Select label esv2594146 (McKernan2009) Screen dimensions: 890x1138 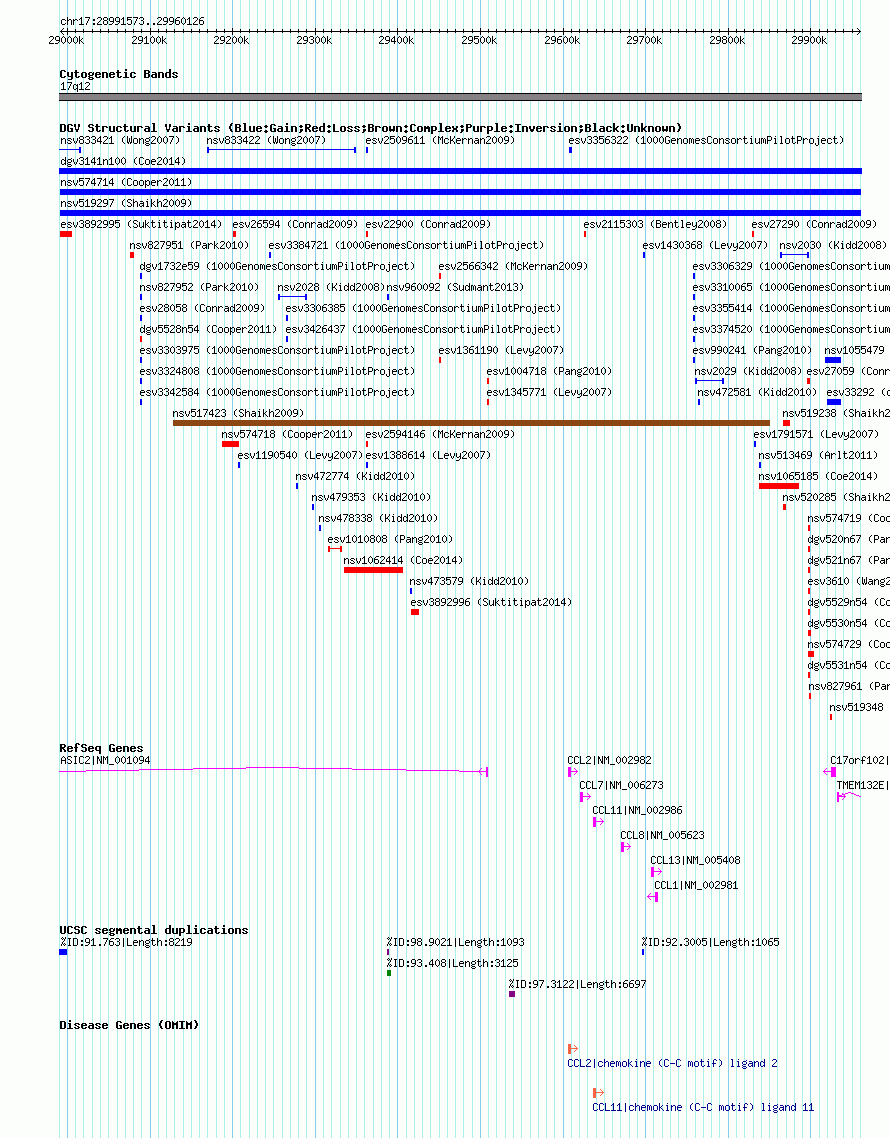[440, 435]
